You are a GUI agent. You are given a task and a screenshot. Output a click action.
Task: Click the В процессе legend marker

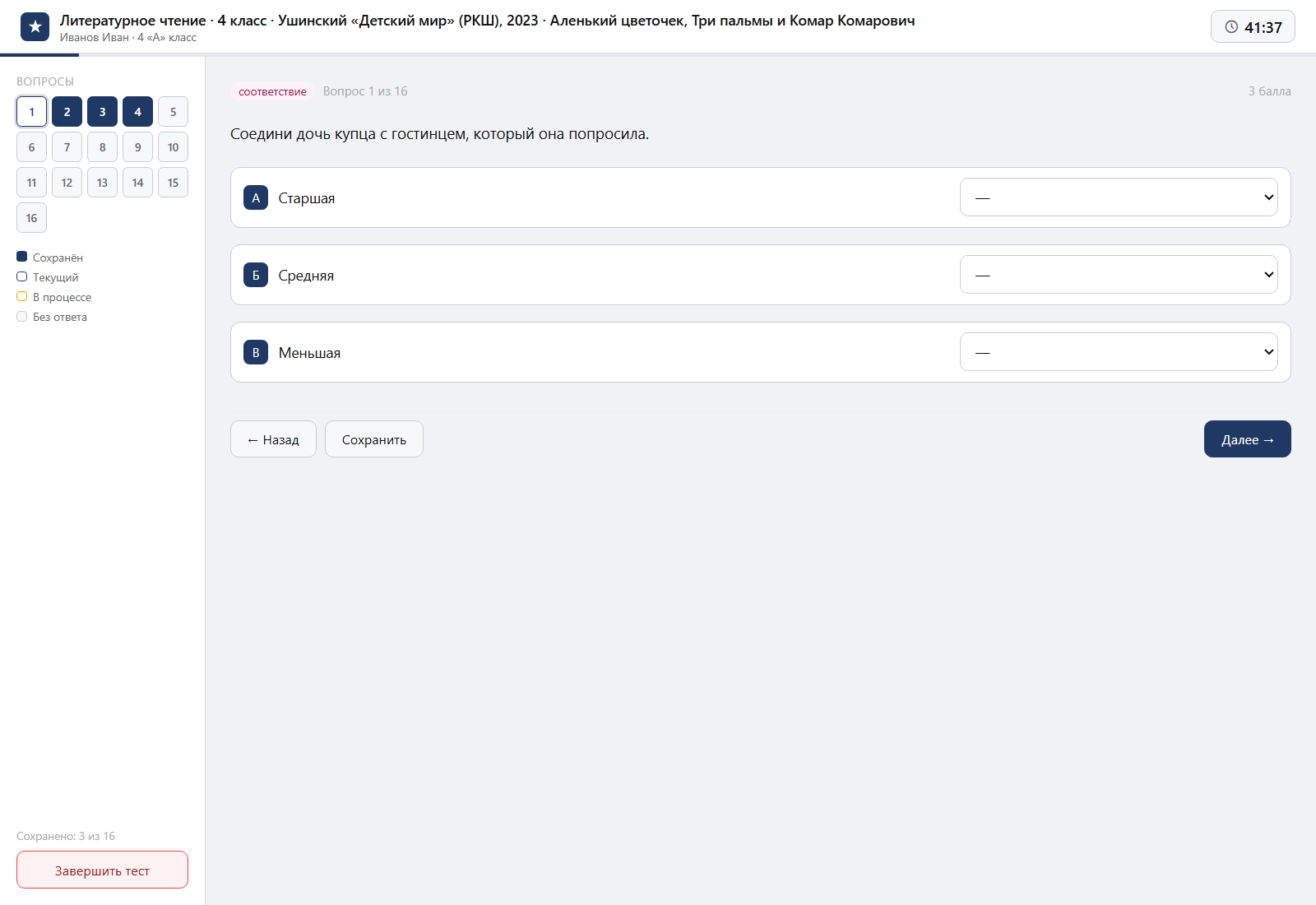[22, 296]
